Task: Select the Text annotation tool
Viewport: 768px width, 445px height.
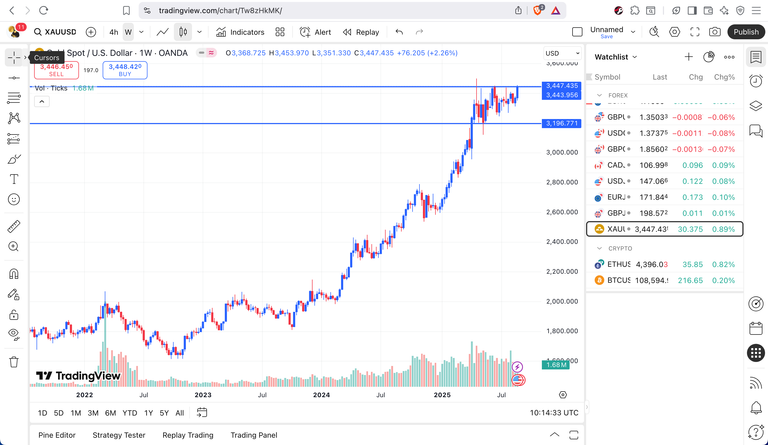Action: tap(14, 179)
